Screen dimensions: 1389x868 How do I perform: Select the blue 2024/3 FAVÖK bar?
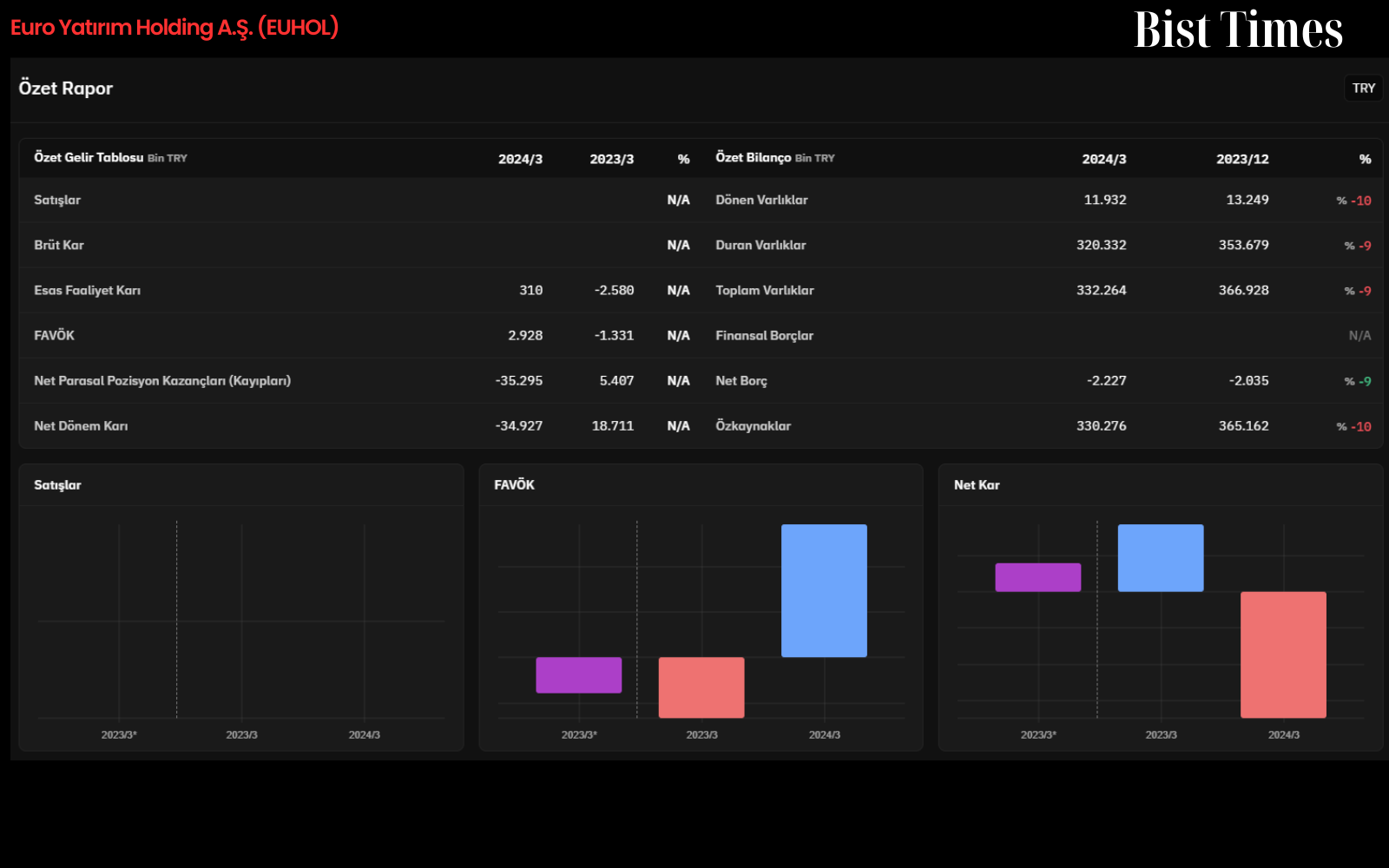[x=824, y=590]
